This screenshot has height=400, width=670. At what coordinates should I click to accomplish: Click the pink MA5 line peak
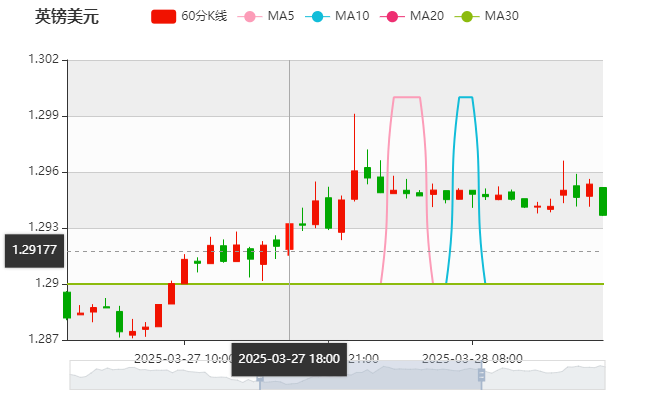click(406, 98)
